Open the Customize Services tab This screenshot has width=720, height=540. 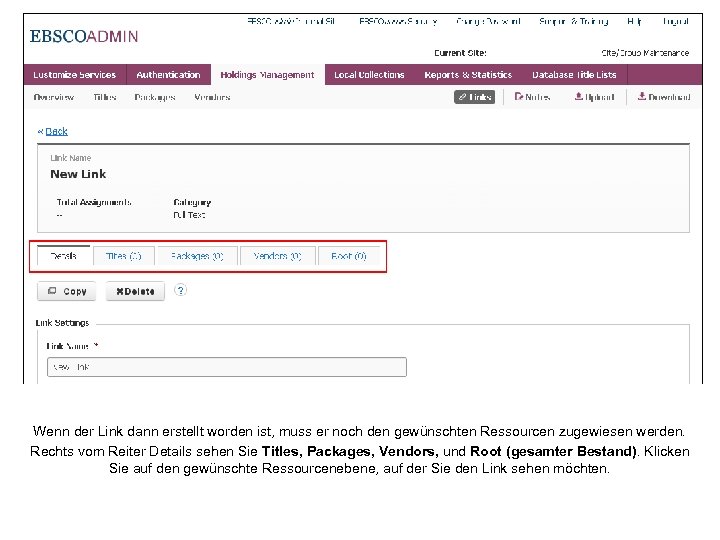tap(75, 75)
